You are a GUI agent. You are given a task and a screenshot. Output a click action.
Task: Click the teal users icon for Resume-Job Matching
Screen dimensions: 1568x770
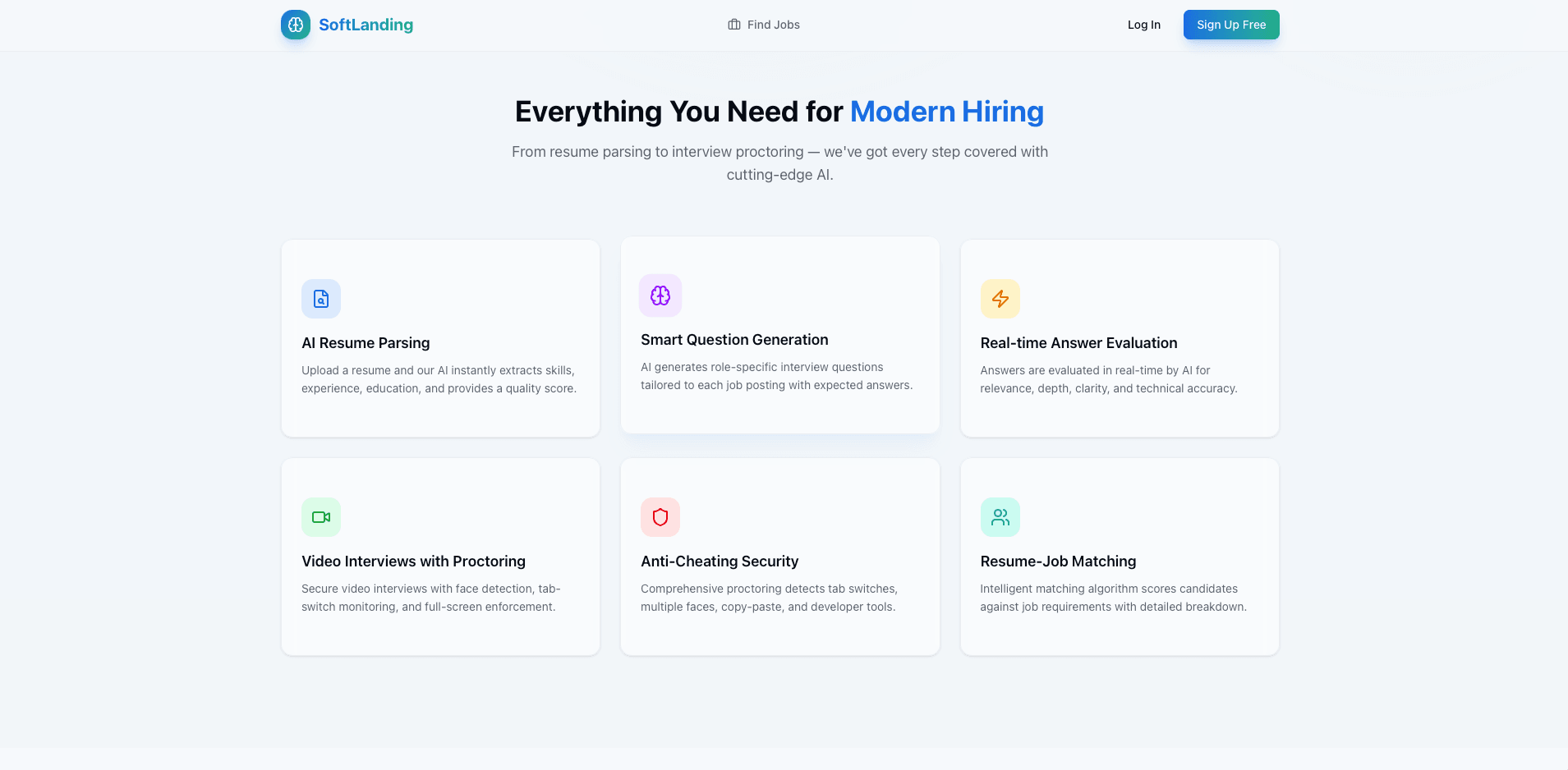1000,517
